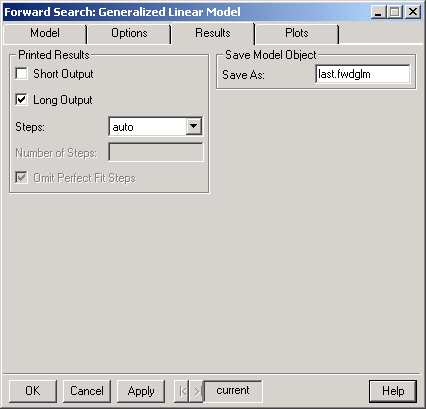Viewport: 426px width, 409px height.
Task: Toggle Omit Perfect Fit Steps checkbox
Action: [x=22, y=178]
